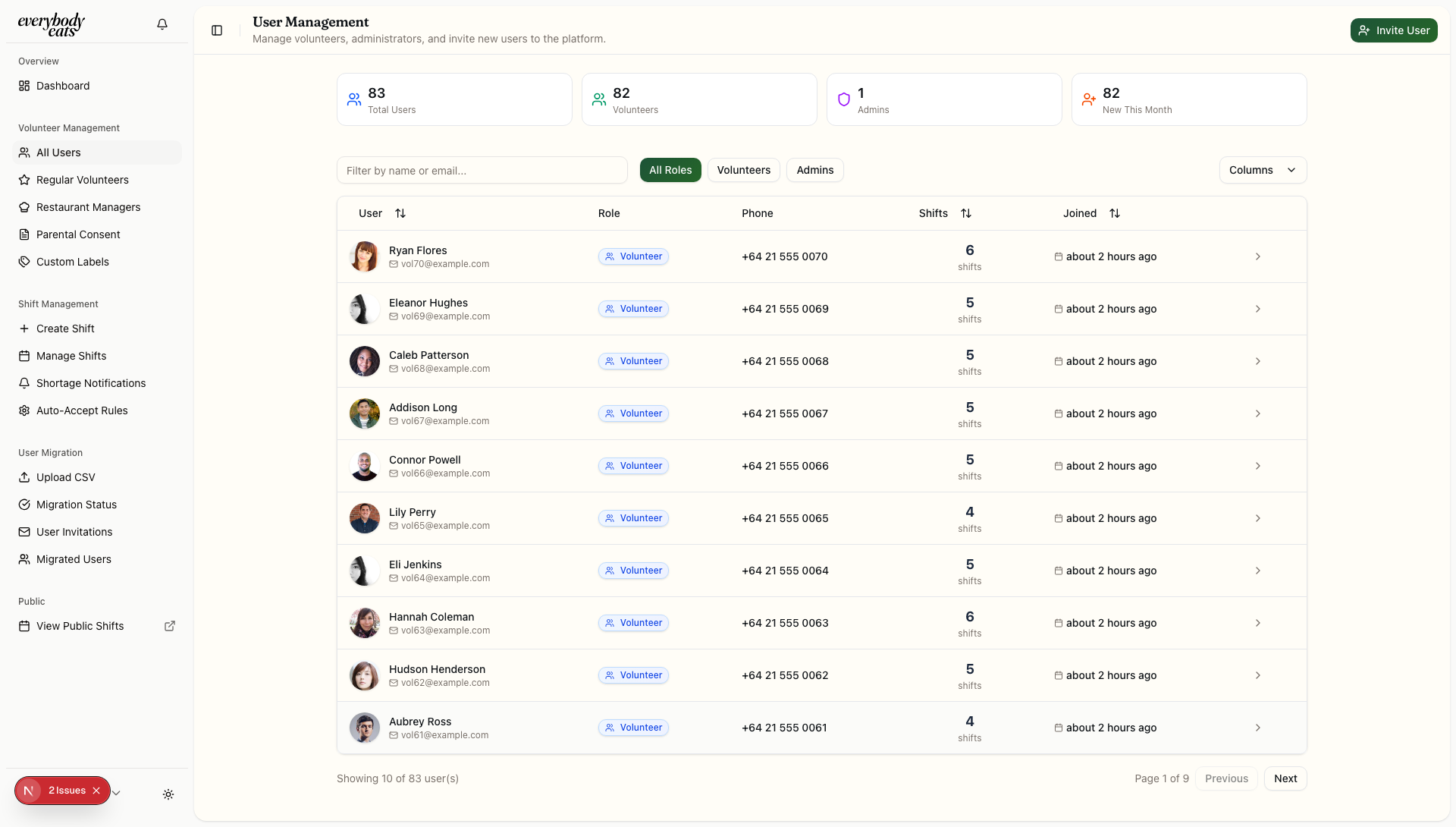Open the Columns dropdown

(x=1262, y=170)
